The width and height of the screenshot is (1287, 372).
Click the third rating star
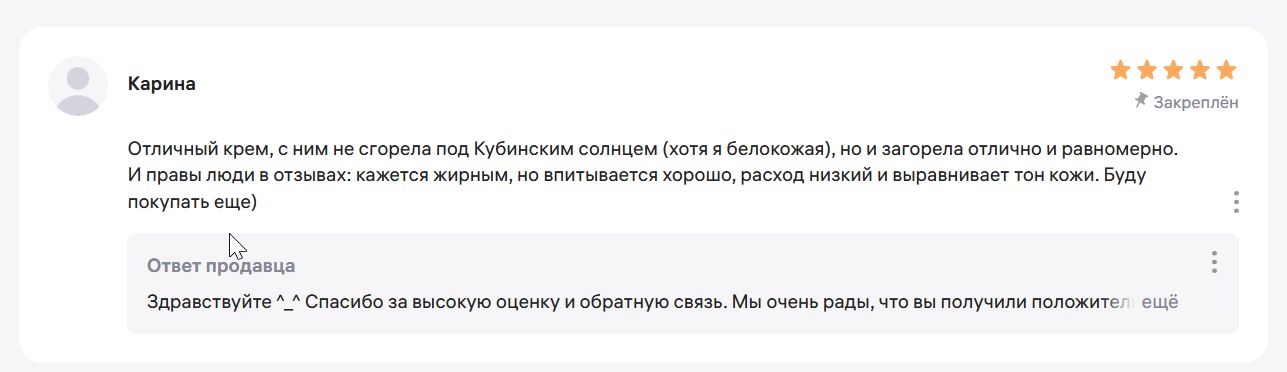[x=1174, y=70]
